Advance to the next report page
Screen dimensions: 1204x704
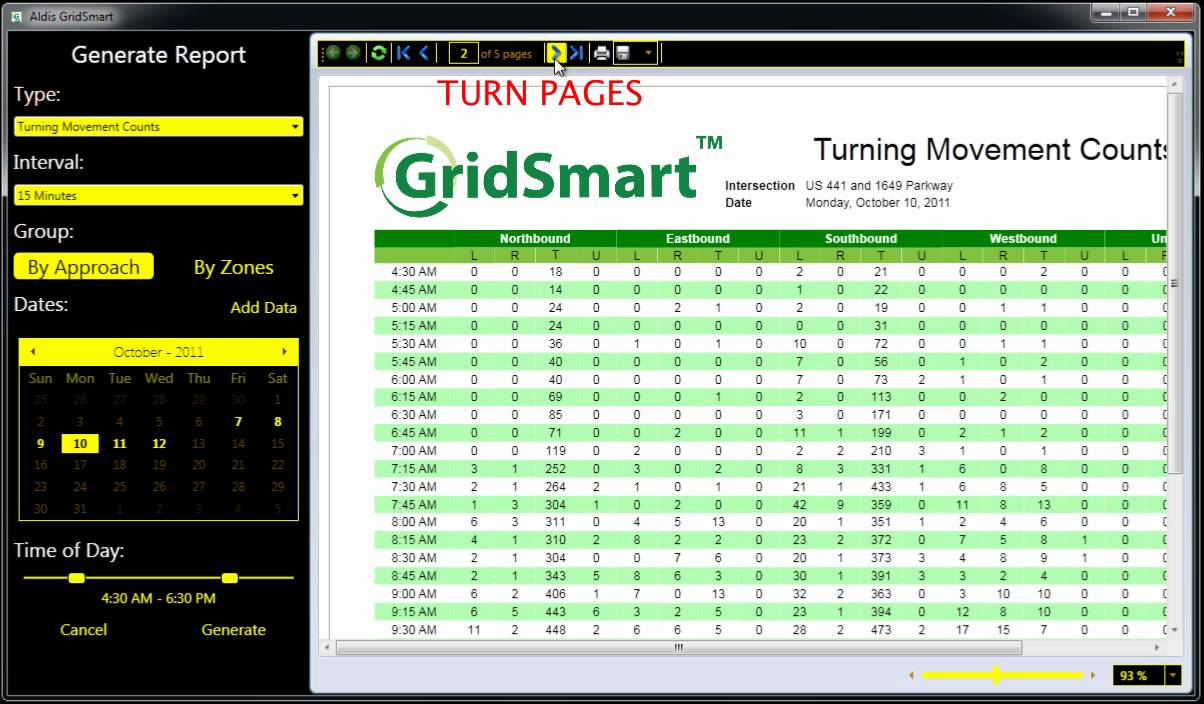click(557, 53)
